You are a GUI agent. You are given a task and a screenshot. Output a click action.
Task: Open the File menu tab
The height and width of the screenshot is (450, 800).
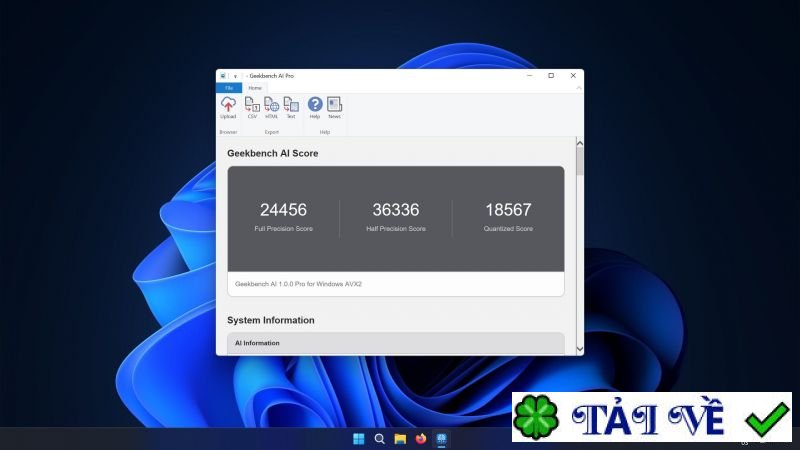coord(229,88)
